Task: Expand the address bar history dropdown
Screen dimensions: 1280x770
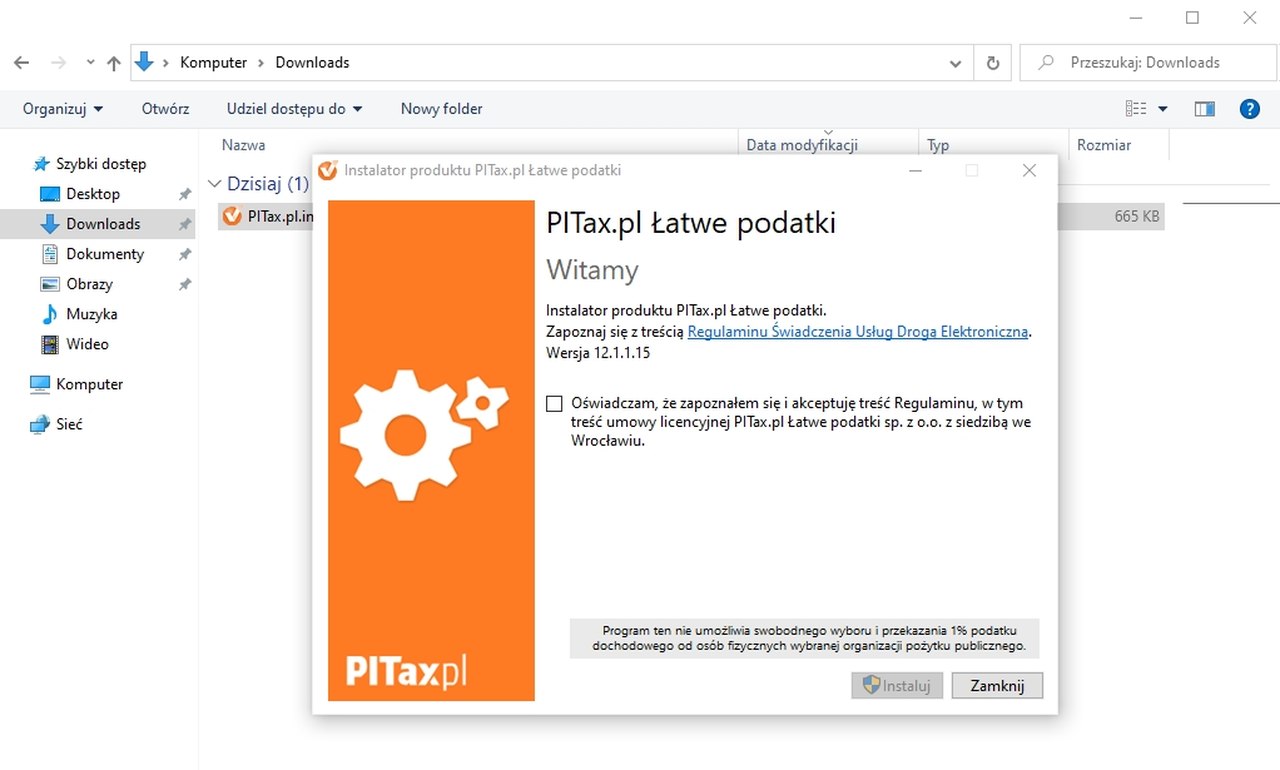Action: [x=955, y=62]
